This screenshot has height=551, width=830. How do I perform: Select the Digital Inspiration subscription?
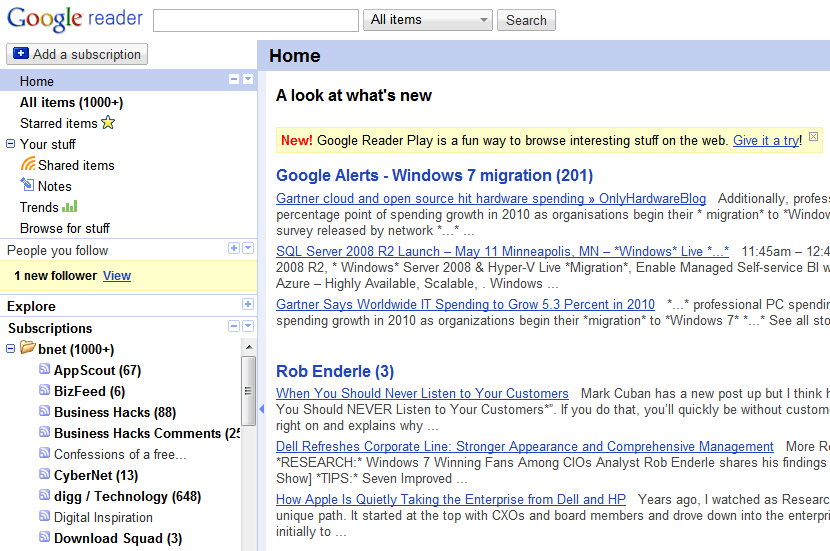(x=103, y=517)
